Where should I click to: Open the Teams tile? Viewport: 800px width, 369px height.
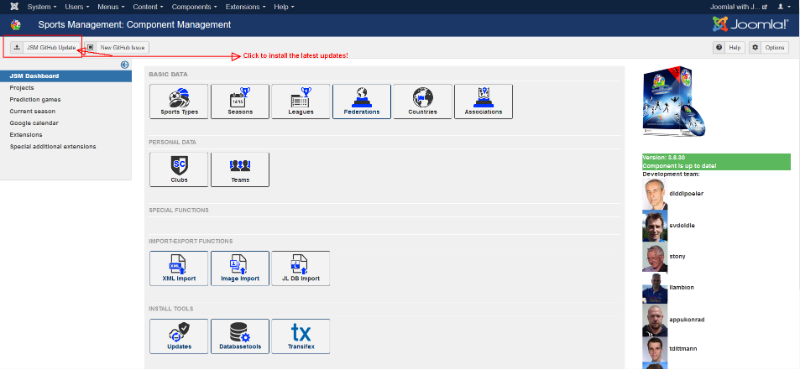(240, 169)
